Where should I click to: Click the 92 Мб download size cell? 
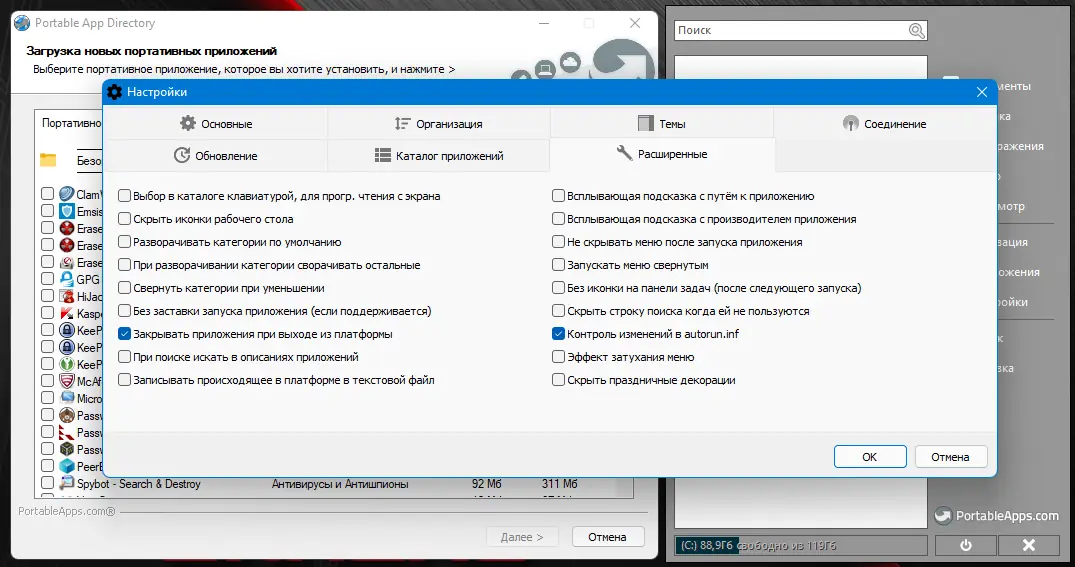click(x=487, y=483)
